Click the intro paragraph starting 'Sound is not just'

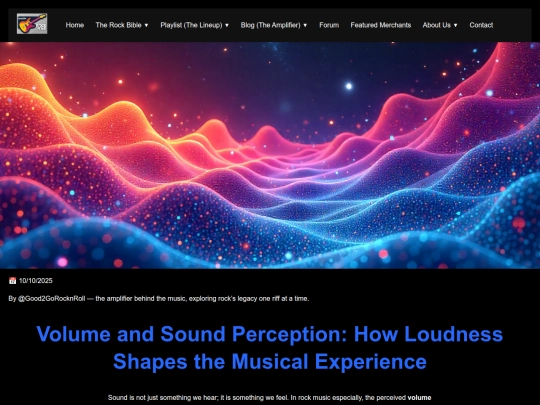[x=270, y=398]
